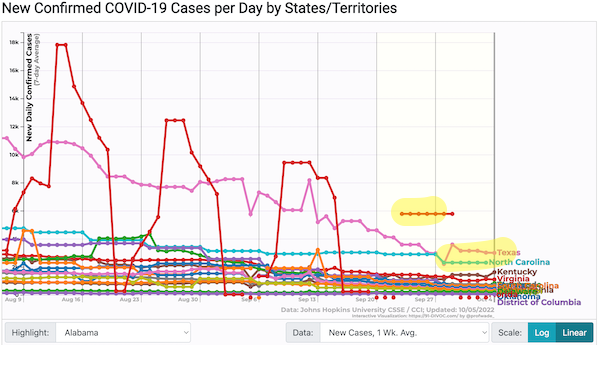Click the 10k y-axis tick label
The height and width of the screenshot is (386, 600).
pyautogui.click(x=14, y=155)
